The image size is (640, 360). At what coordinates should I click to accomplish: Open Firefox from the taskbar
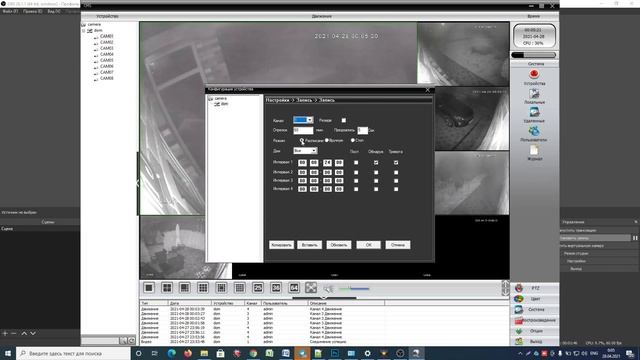click(188, 353)
